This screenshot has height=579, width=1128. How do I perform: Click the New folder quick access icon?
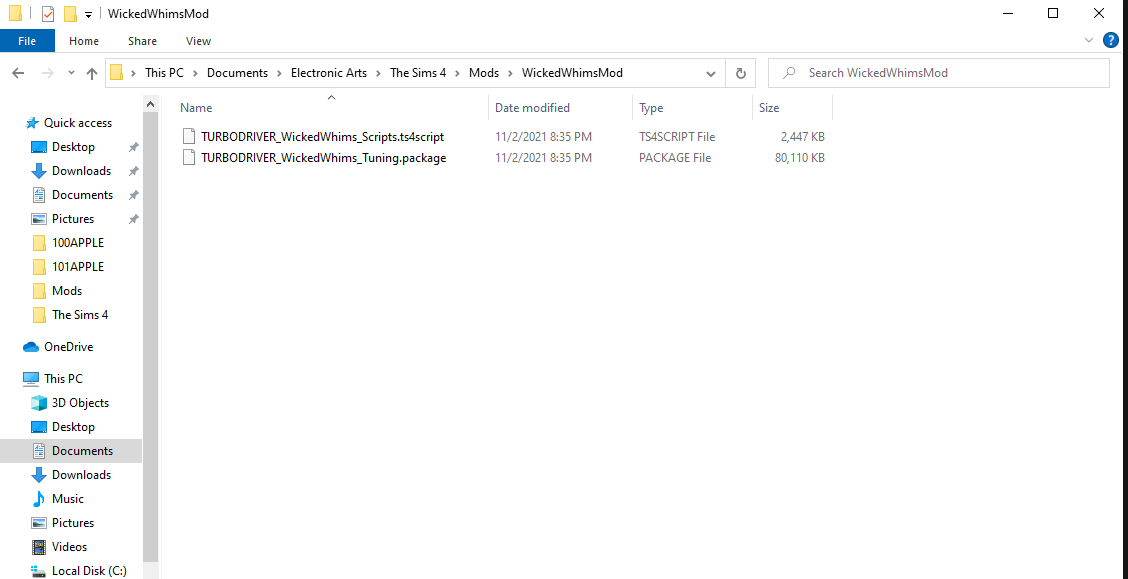70,13
